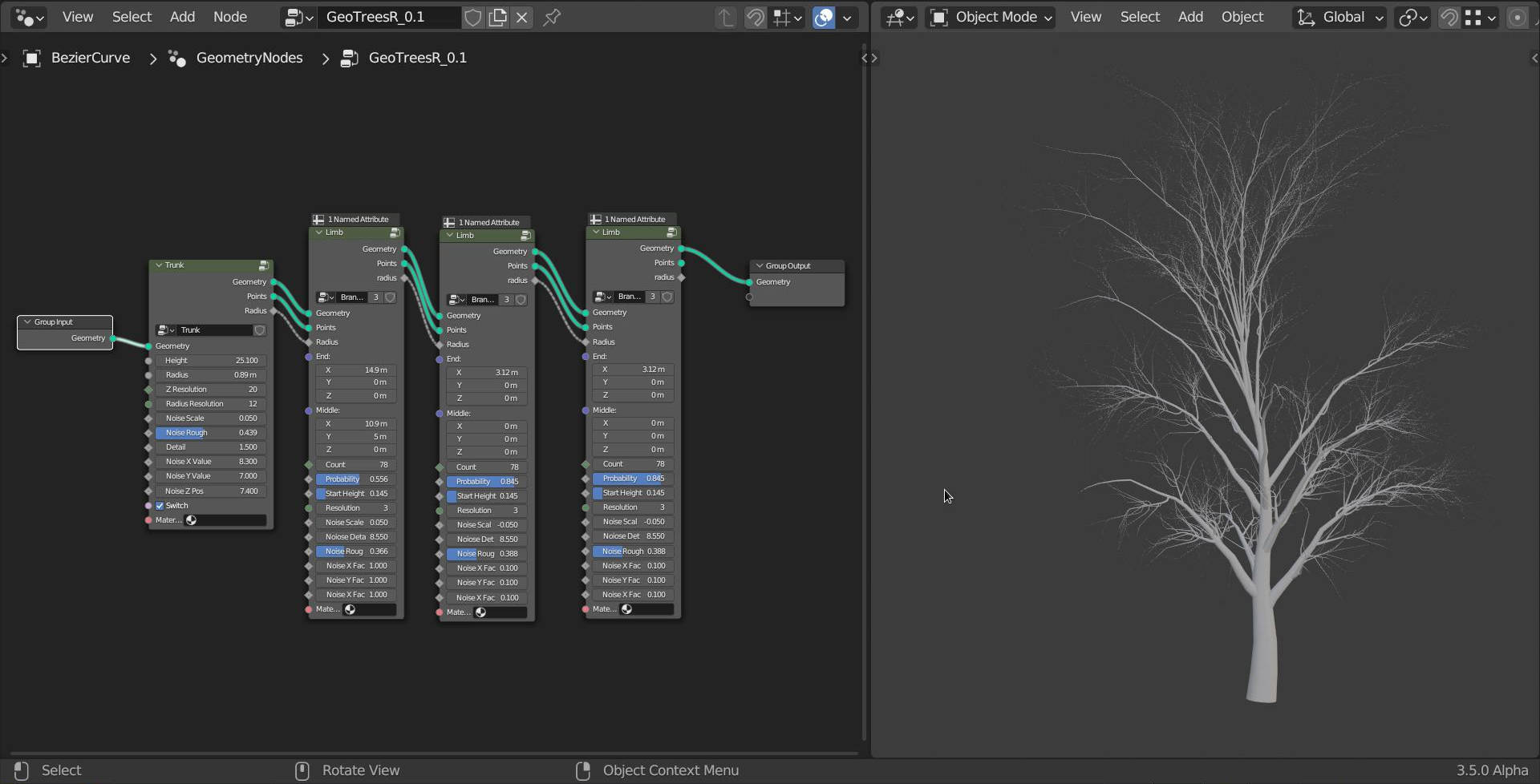The height and width of the screenshot is (784, 1540).
Task: Unlink GeoTreesR_0.1 node tree with X
Action: pos(522,17)
